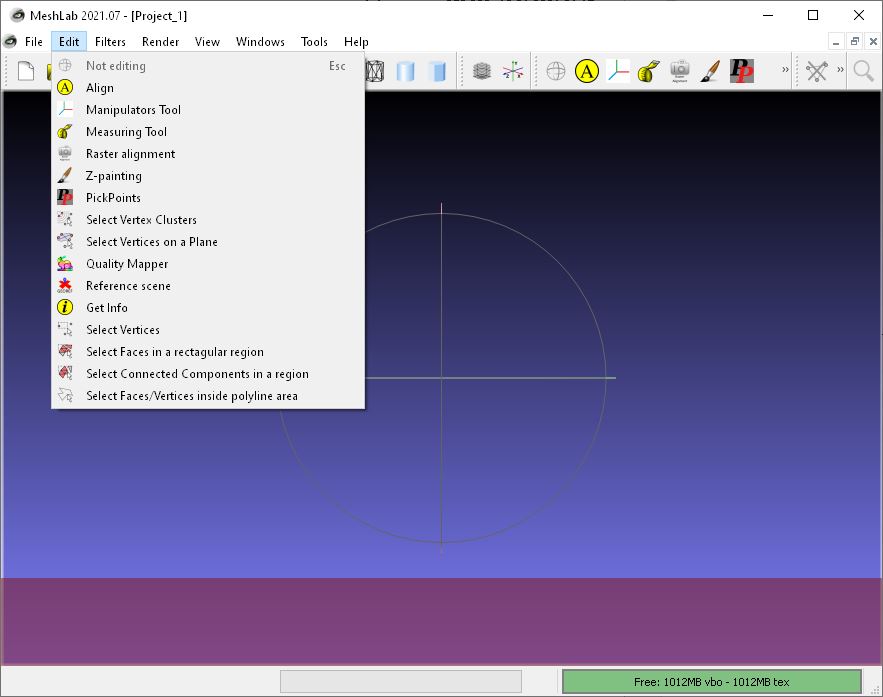Select the Manipulators axes toolbar icon
Viewport: 883px width, 697px height.
[x=618, y=71]
